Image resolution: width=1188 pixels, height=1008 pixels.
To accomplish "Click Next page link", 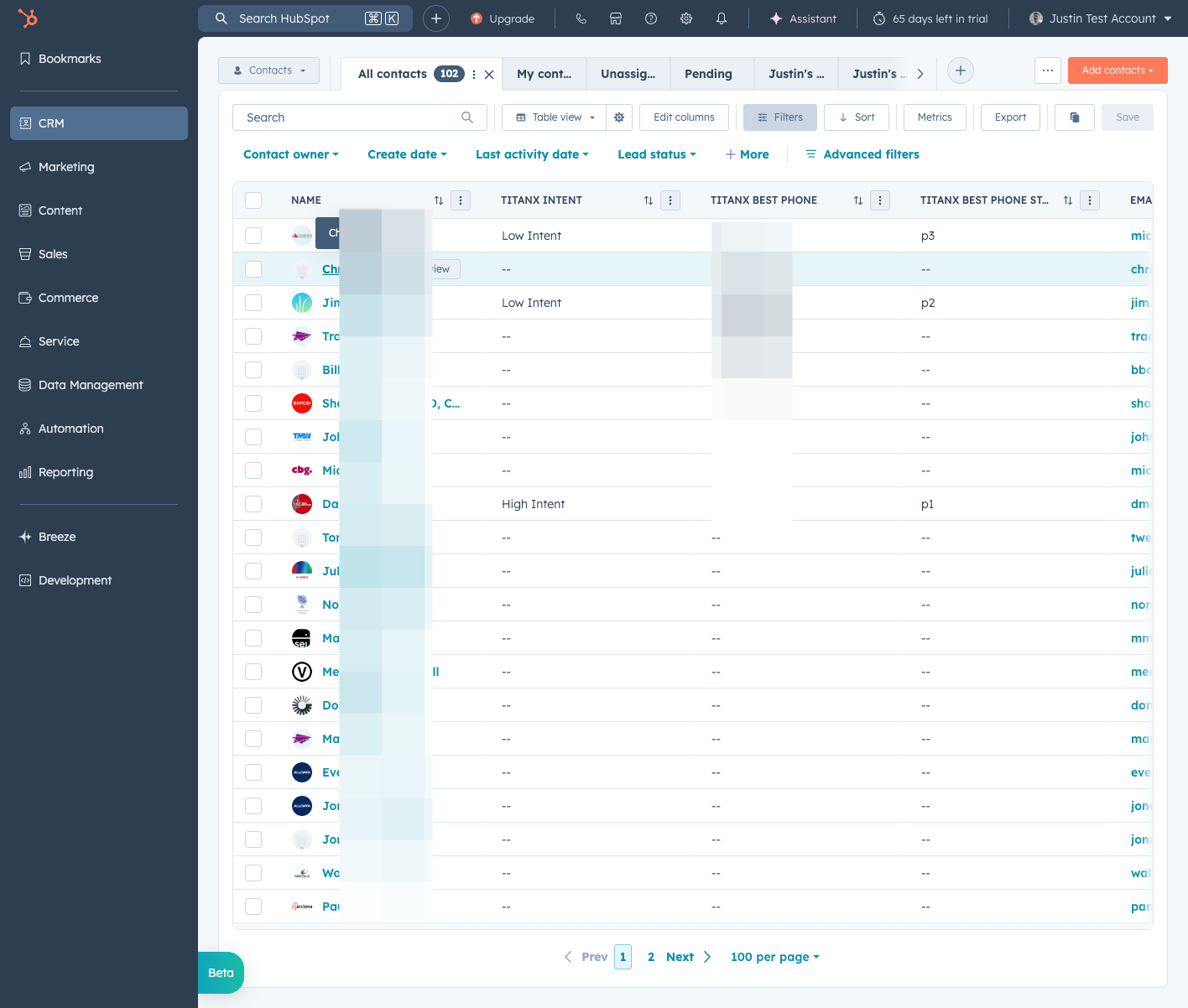I will pos(688,957).
